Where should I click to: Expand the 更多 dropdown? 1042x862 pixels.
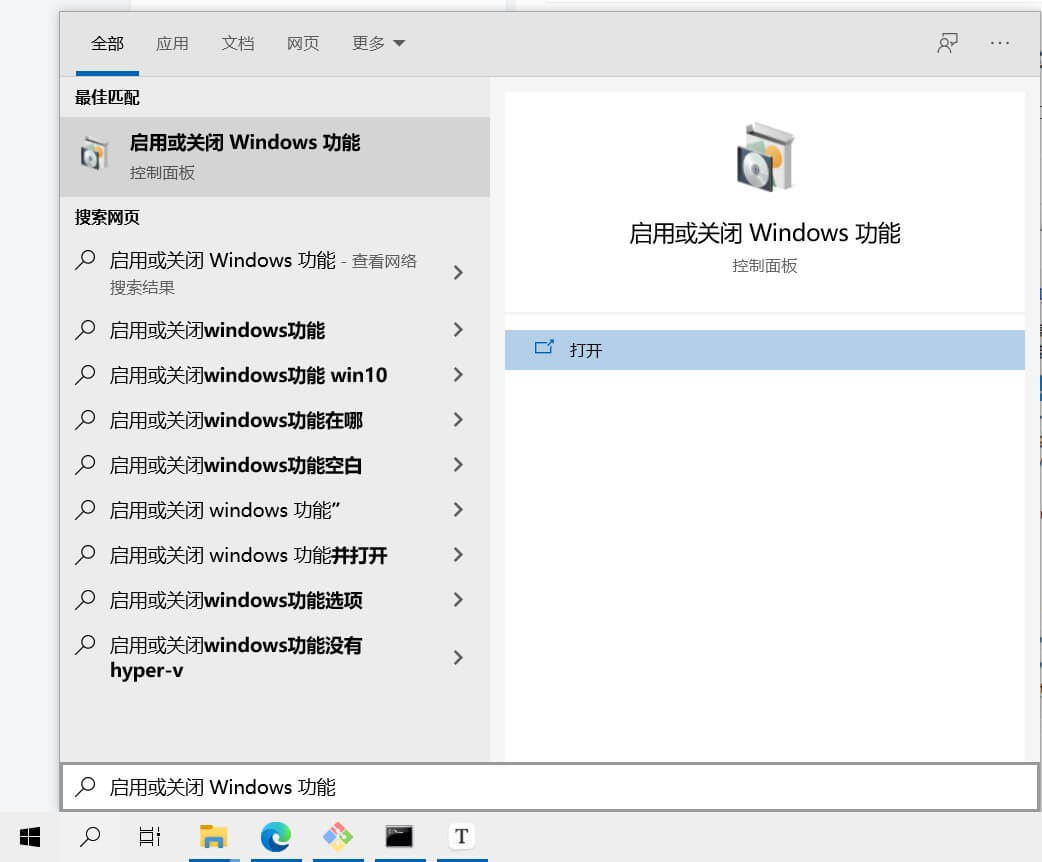(378, 44)
